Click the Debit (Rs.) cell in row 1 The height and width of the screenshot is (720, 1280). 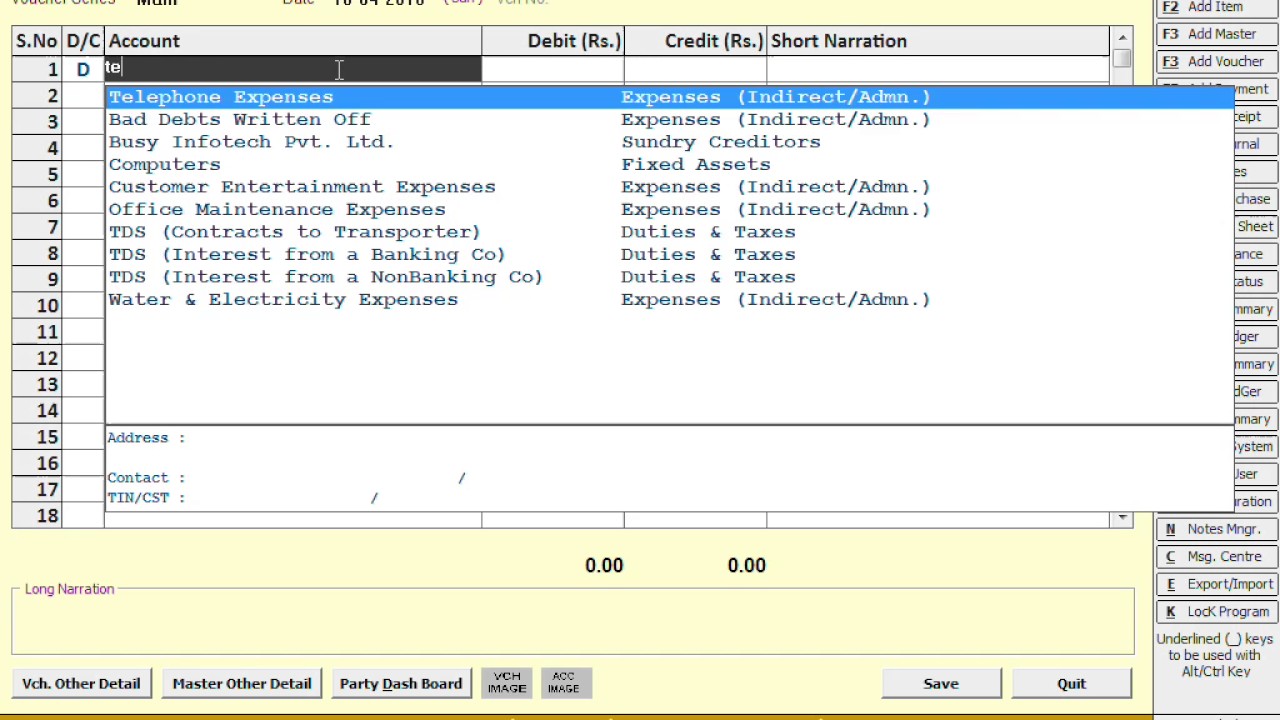(x=553, y=69)
